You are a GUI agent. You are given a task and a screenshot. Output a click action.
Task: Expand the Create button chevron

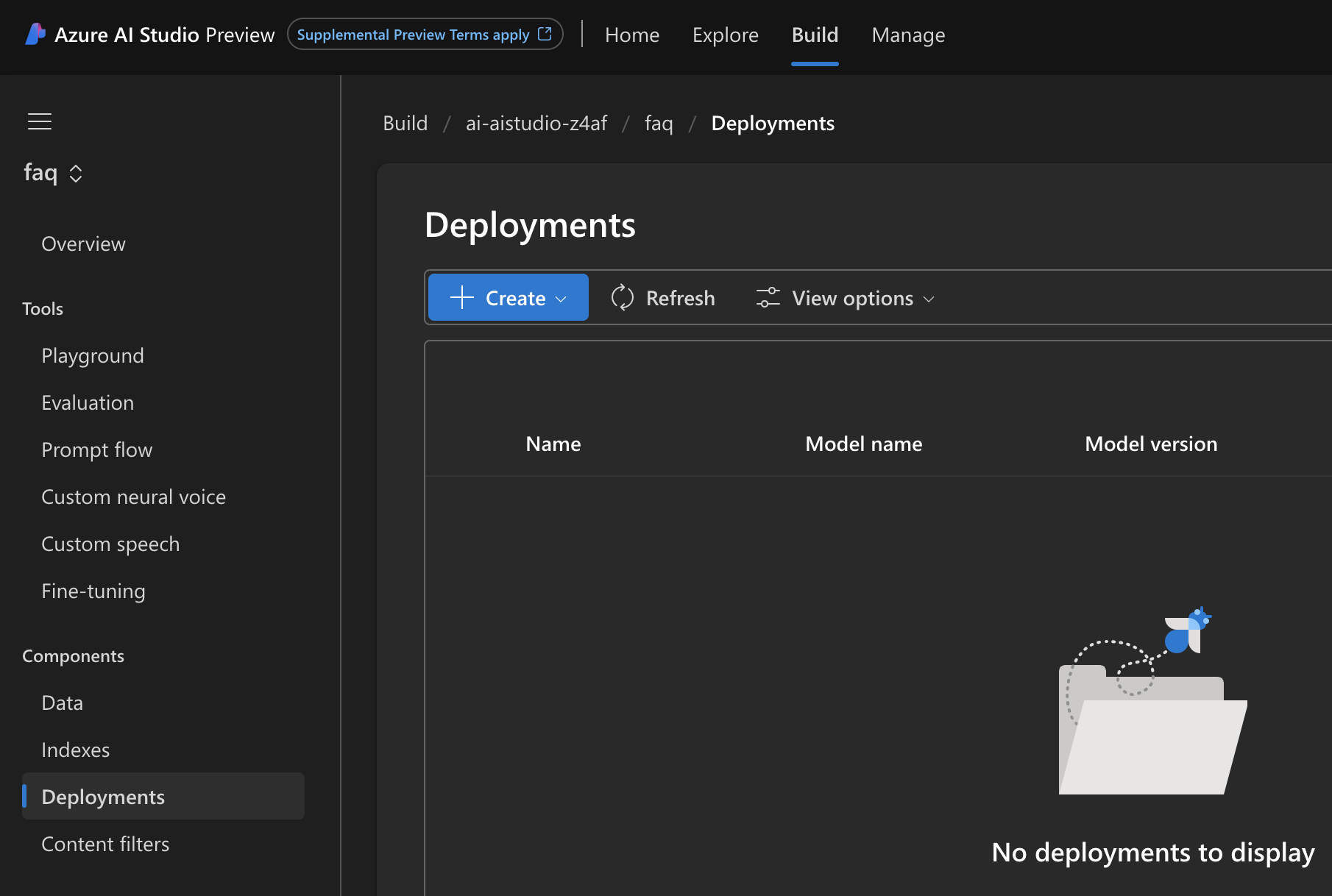tap(561, 299)
